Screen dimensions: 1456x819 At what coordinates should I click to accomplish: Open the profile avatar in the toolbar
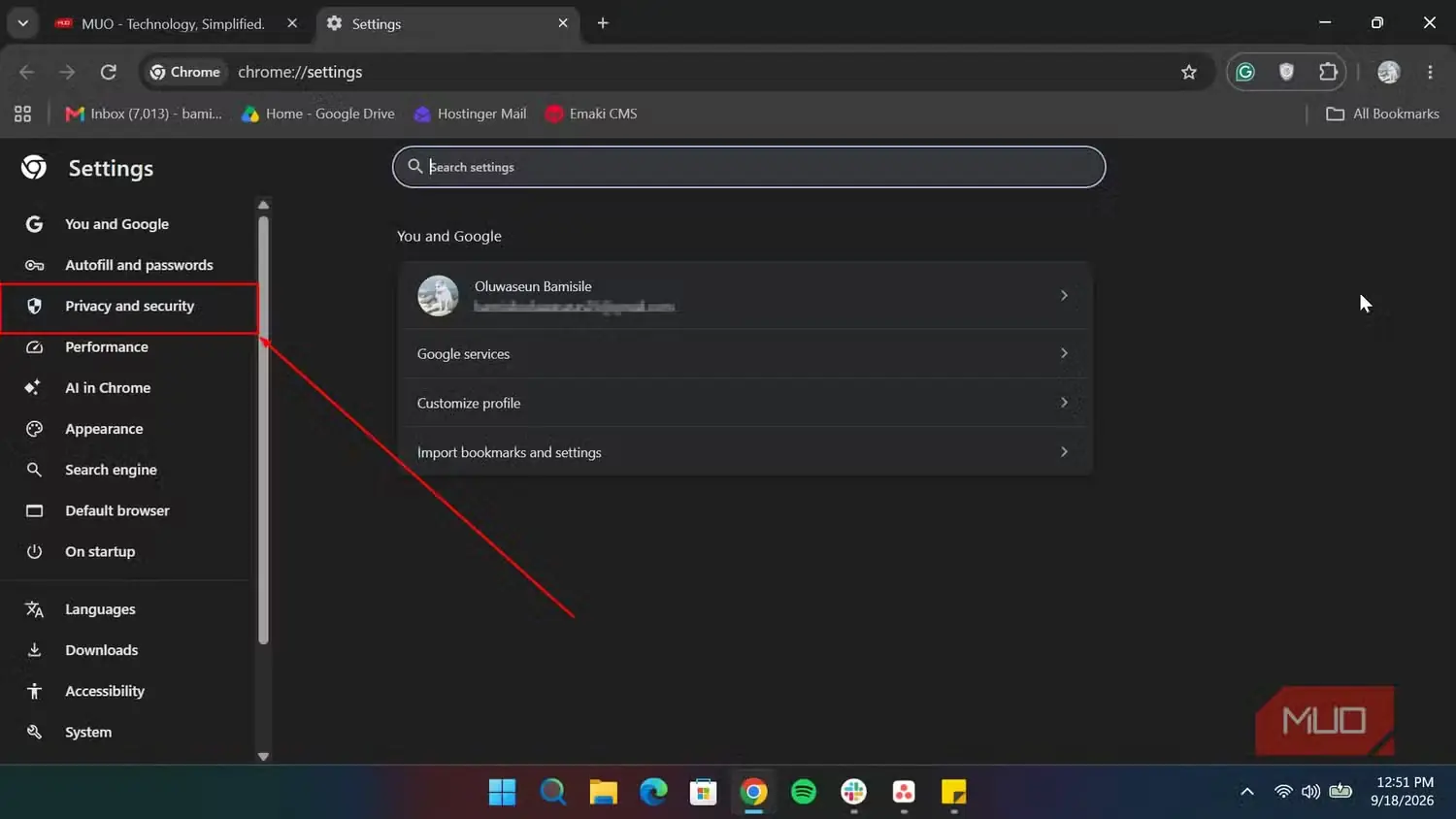[1389, 72]
